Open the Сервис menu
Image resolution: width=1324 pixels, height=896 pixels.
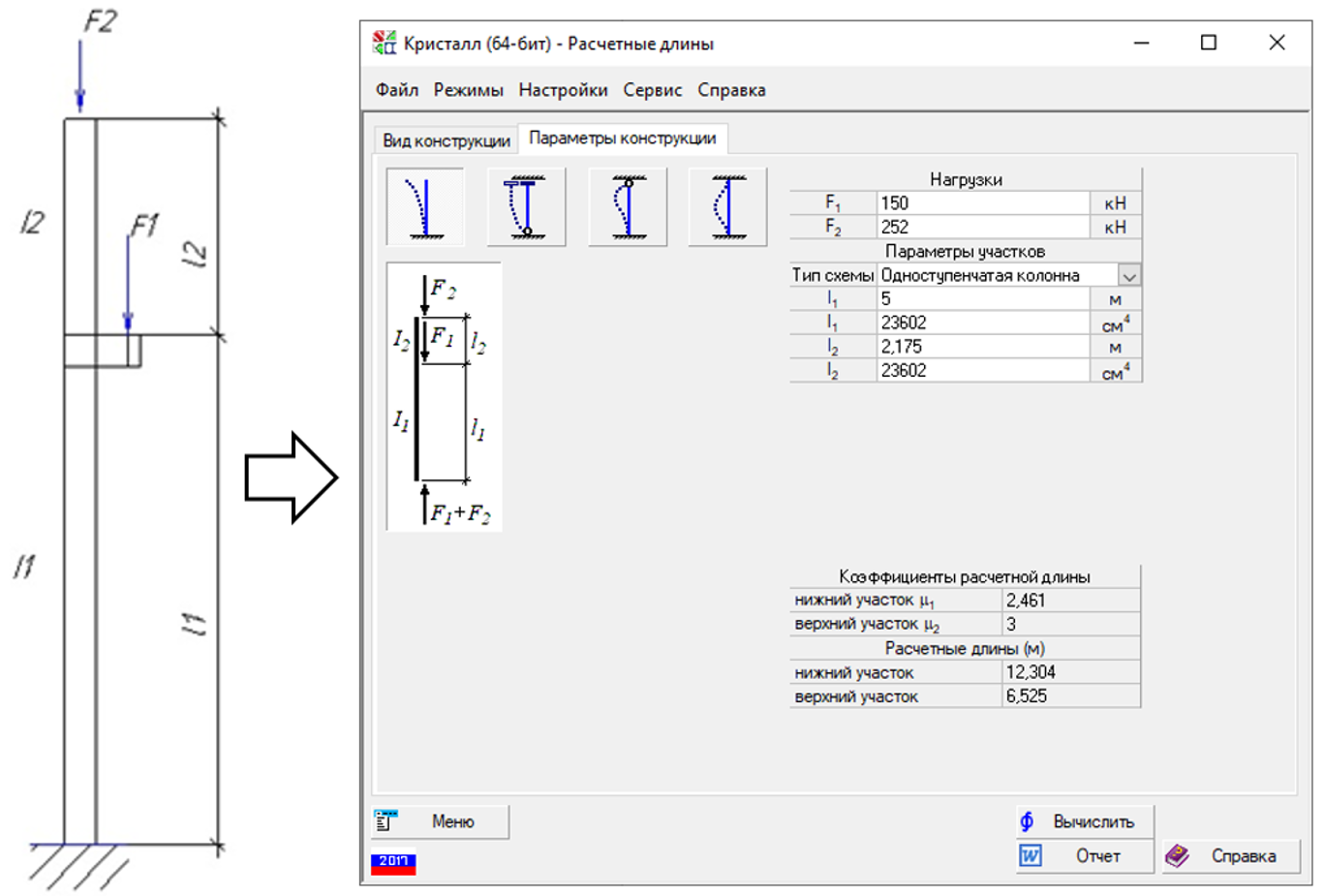coord(652,90)
